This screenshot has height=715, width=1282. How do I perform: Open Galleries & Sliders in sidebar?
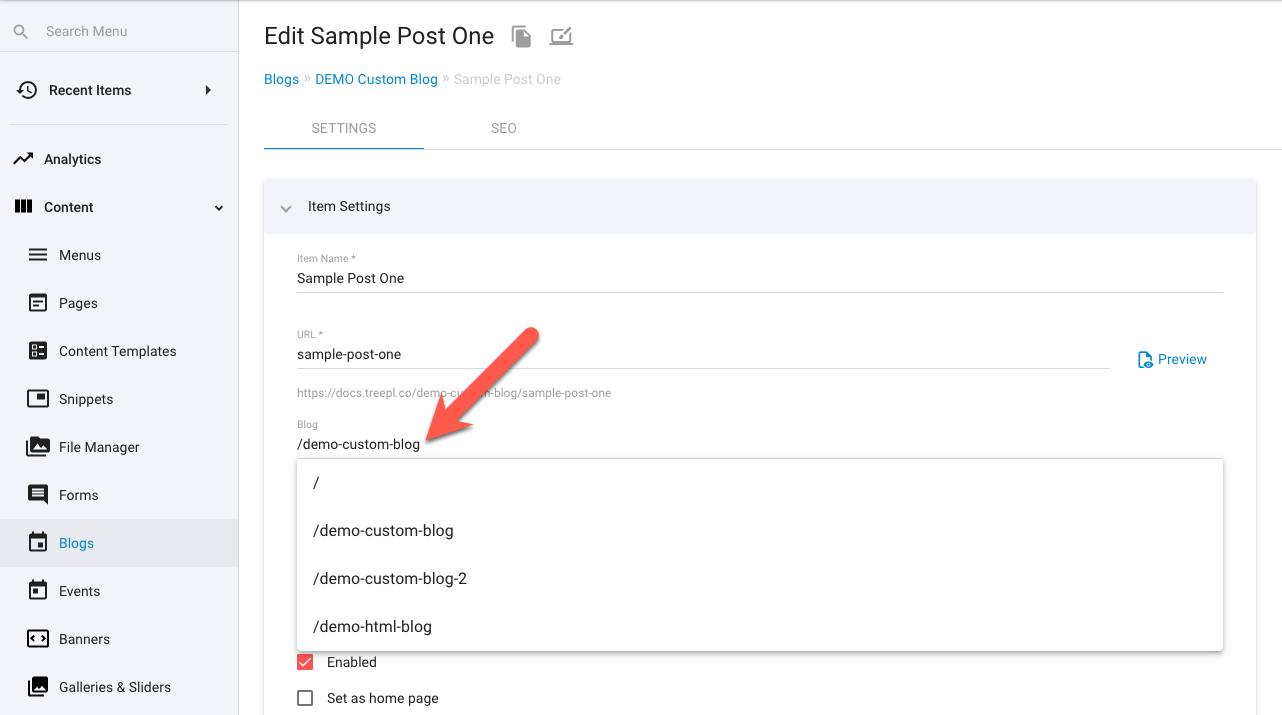tap(115, 687)
